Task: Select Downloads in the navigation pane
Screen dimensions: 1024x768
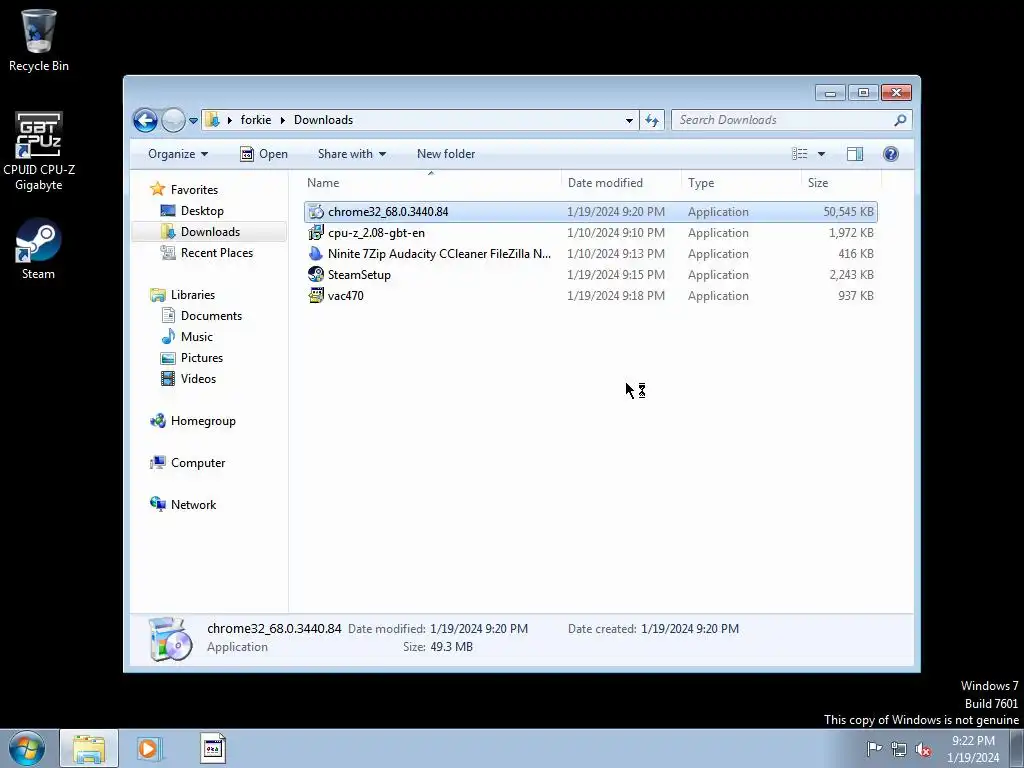Action: click(210, 232)
